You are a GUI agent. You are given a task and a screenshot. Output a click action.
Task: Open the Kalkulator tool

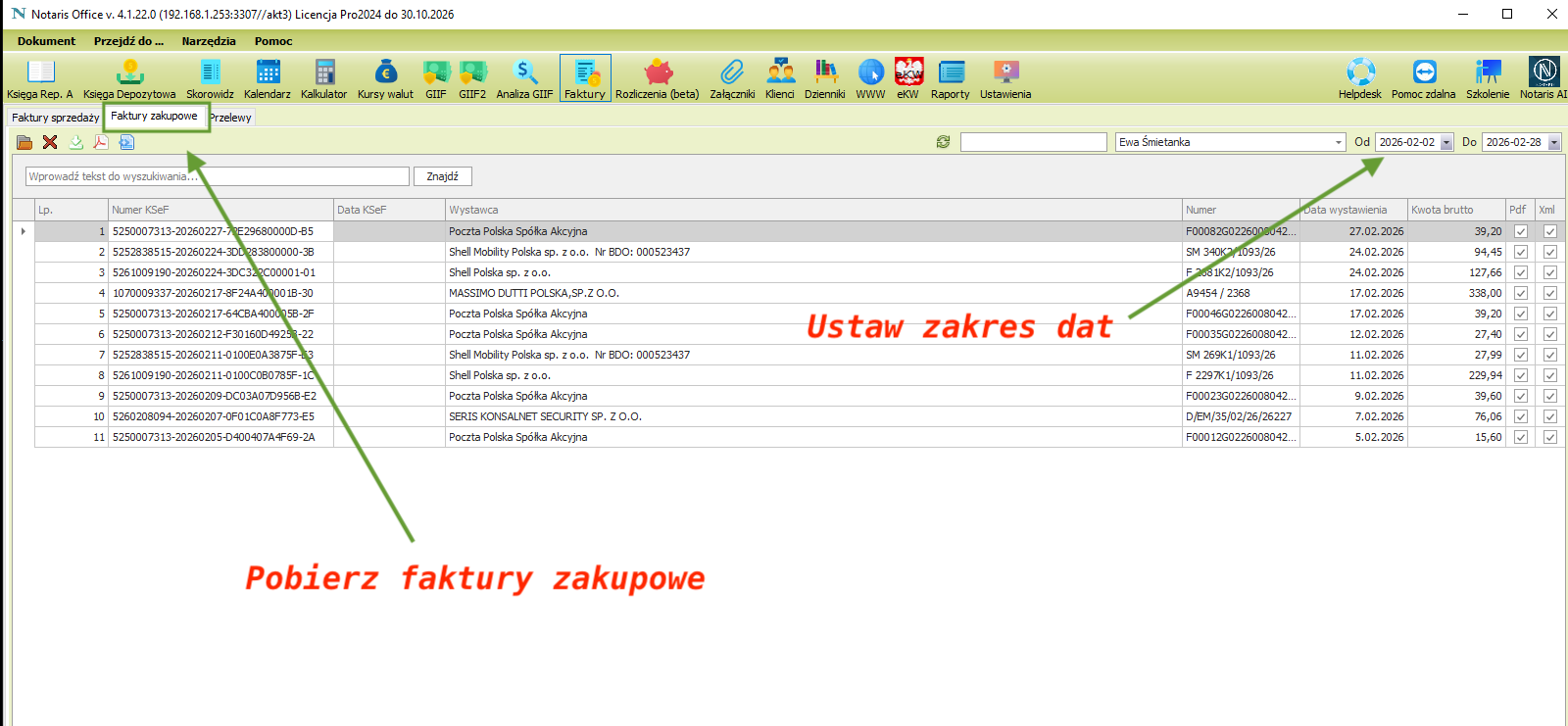pyautogui.click(x=323, y=78)
